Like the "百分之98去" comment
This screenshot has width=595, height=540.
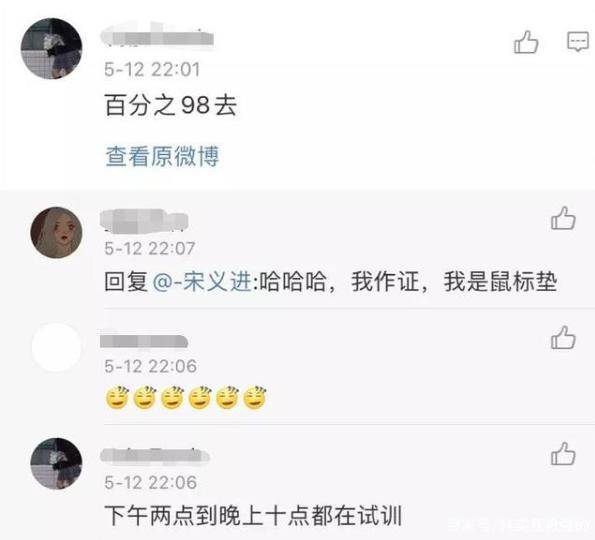[526, 42]
